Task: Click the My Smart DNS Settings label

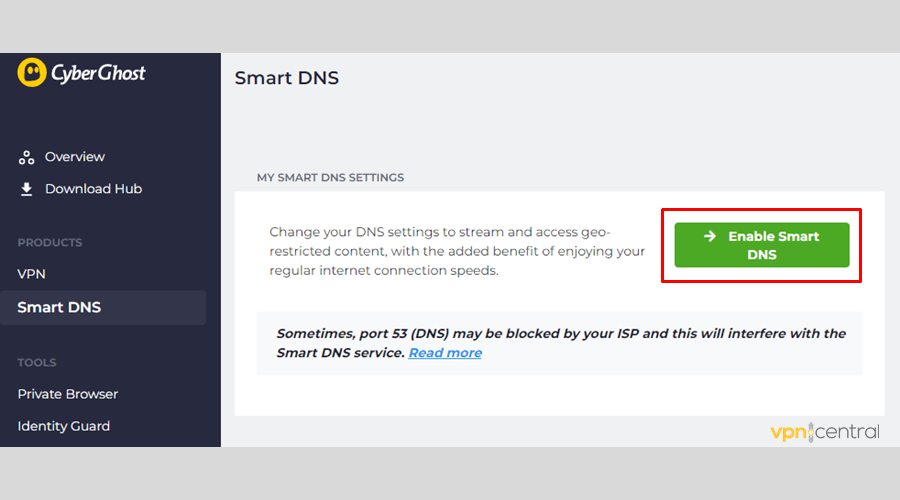Action: point(330,177)
